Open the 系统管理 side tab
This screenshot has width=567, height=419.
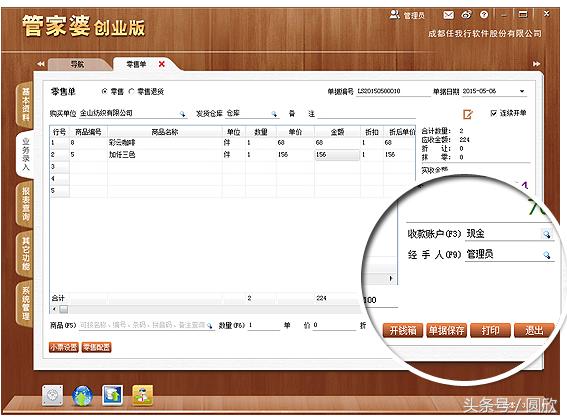(x=25, y=303)
